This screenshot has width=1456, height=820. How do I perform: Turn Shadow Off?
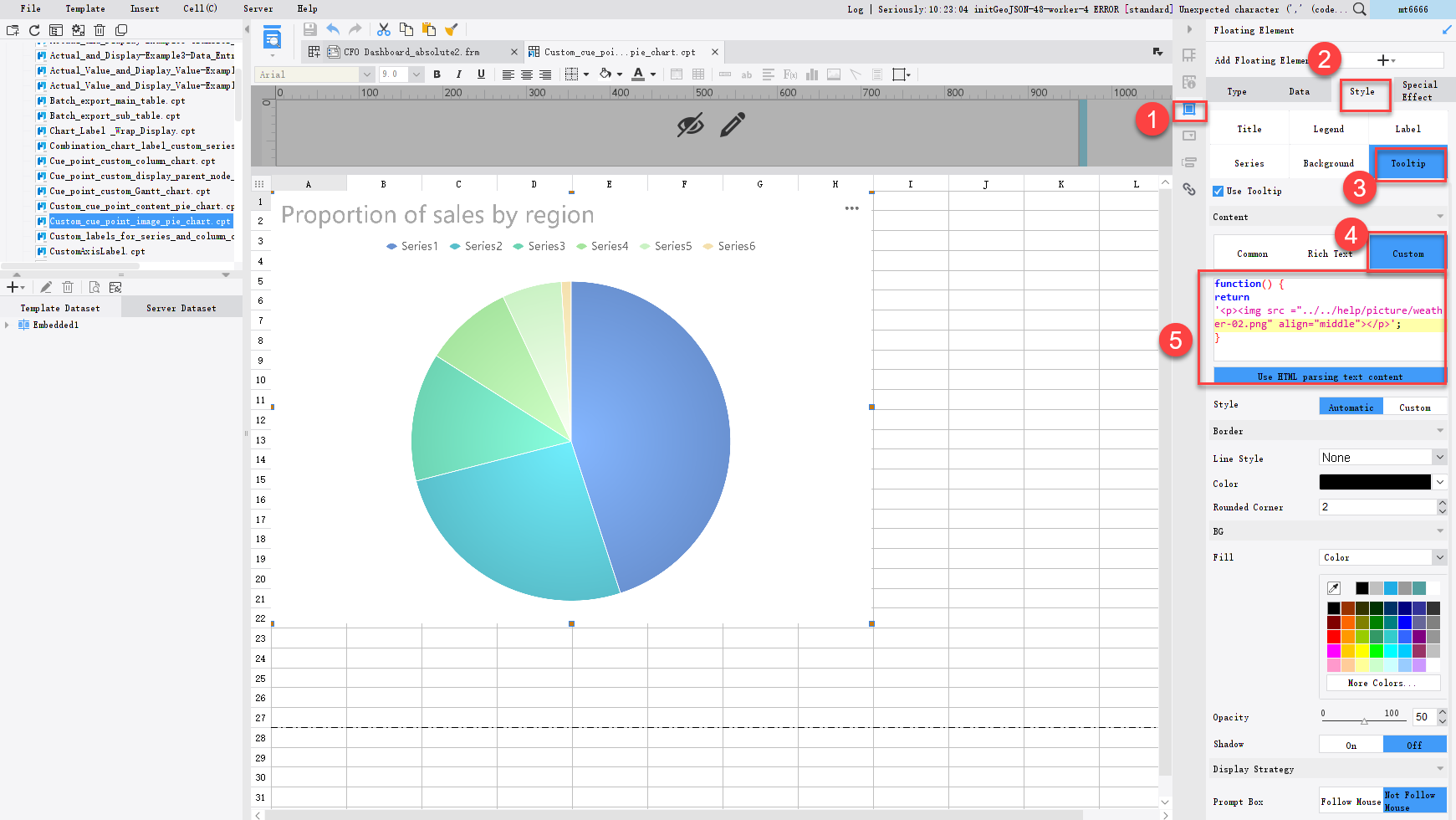click(x=1414, y=745)
